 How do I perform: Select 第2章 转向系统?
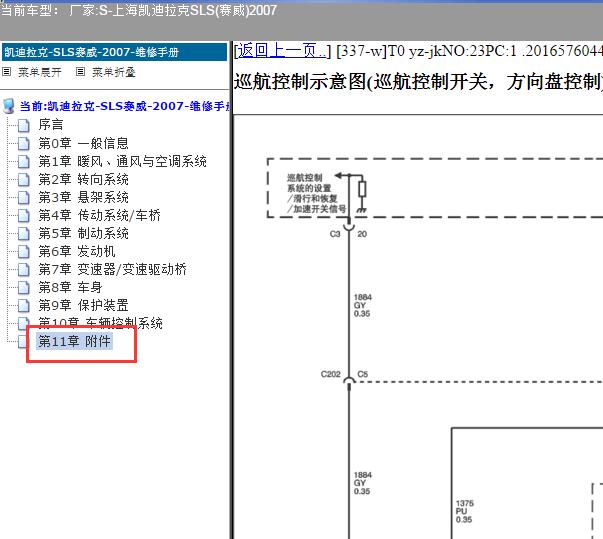click(83, 179)
